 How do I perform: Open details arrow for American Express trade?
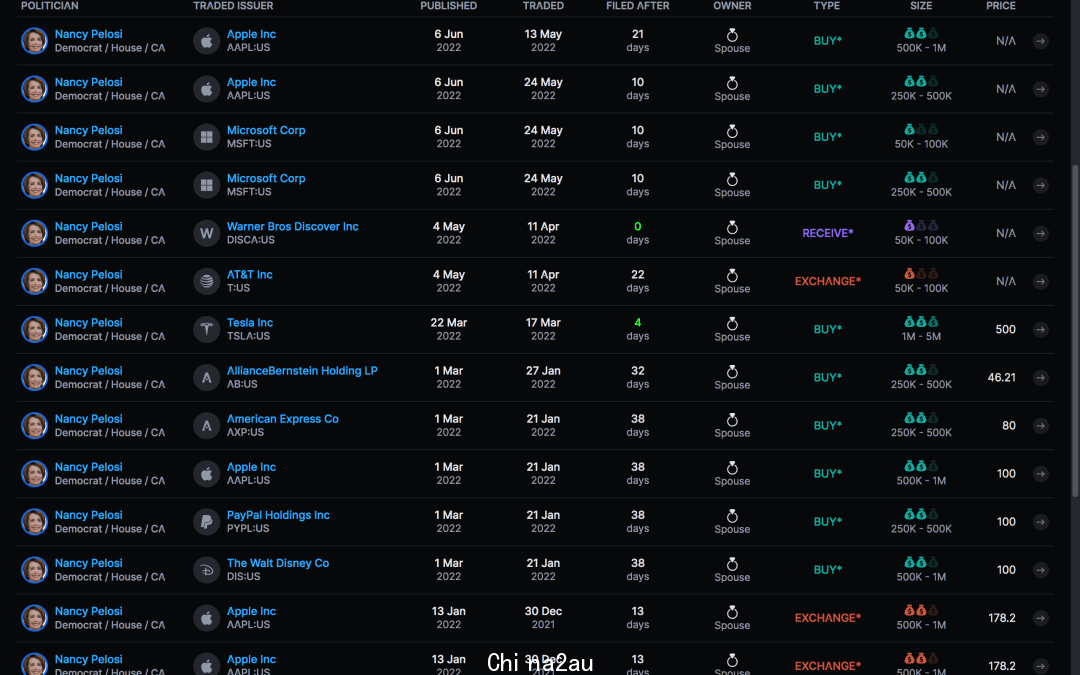pyautogui.click(x=1040, y=426)
